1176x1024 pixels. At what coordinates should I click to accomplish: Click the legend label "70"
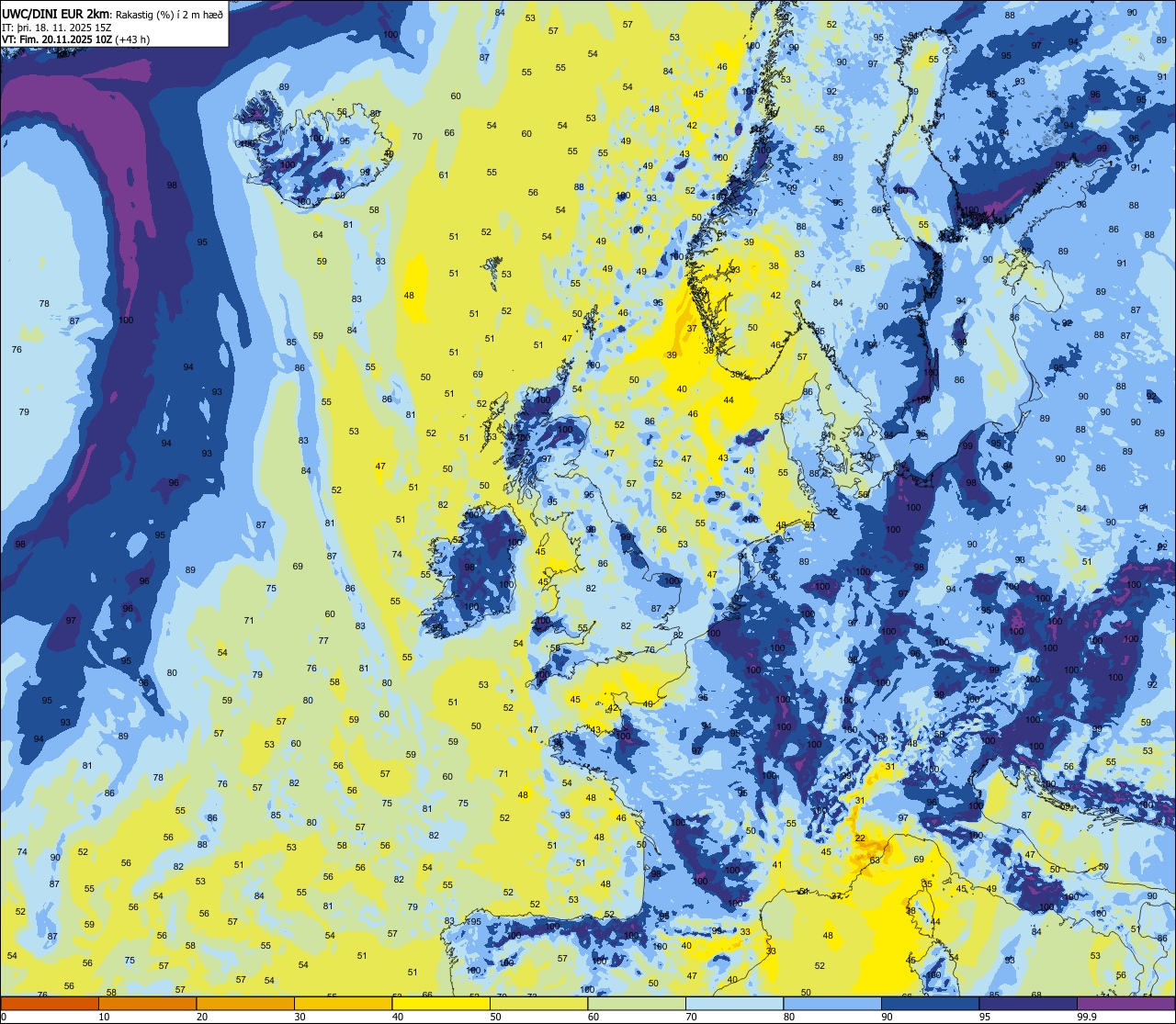point(691,1017)
